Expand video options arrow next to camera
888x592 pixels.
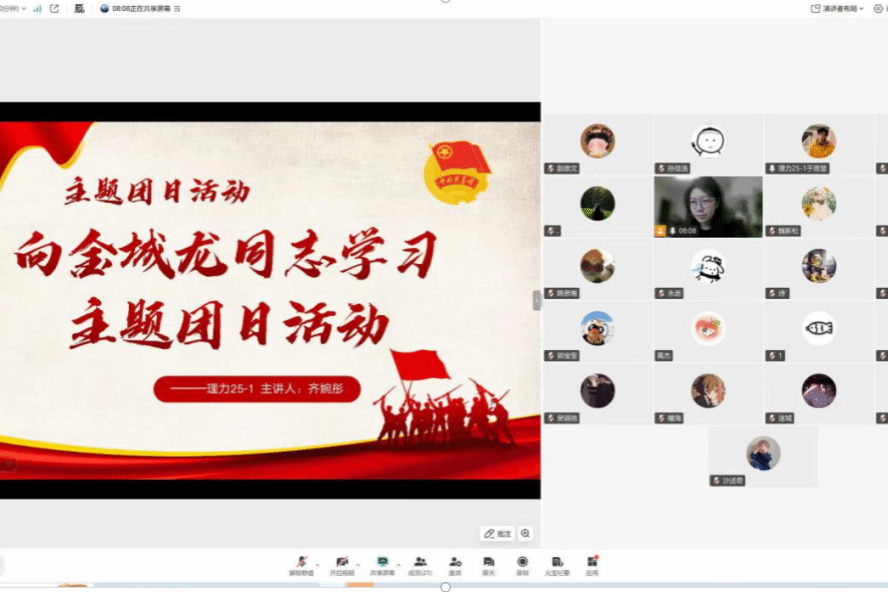pos(359,563)
